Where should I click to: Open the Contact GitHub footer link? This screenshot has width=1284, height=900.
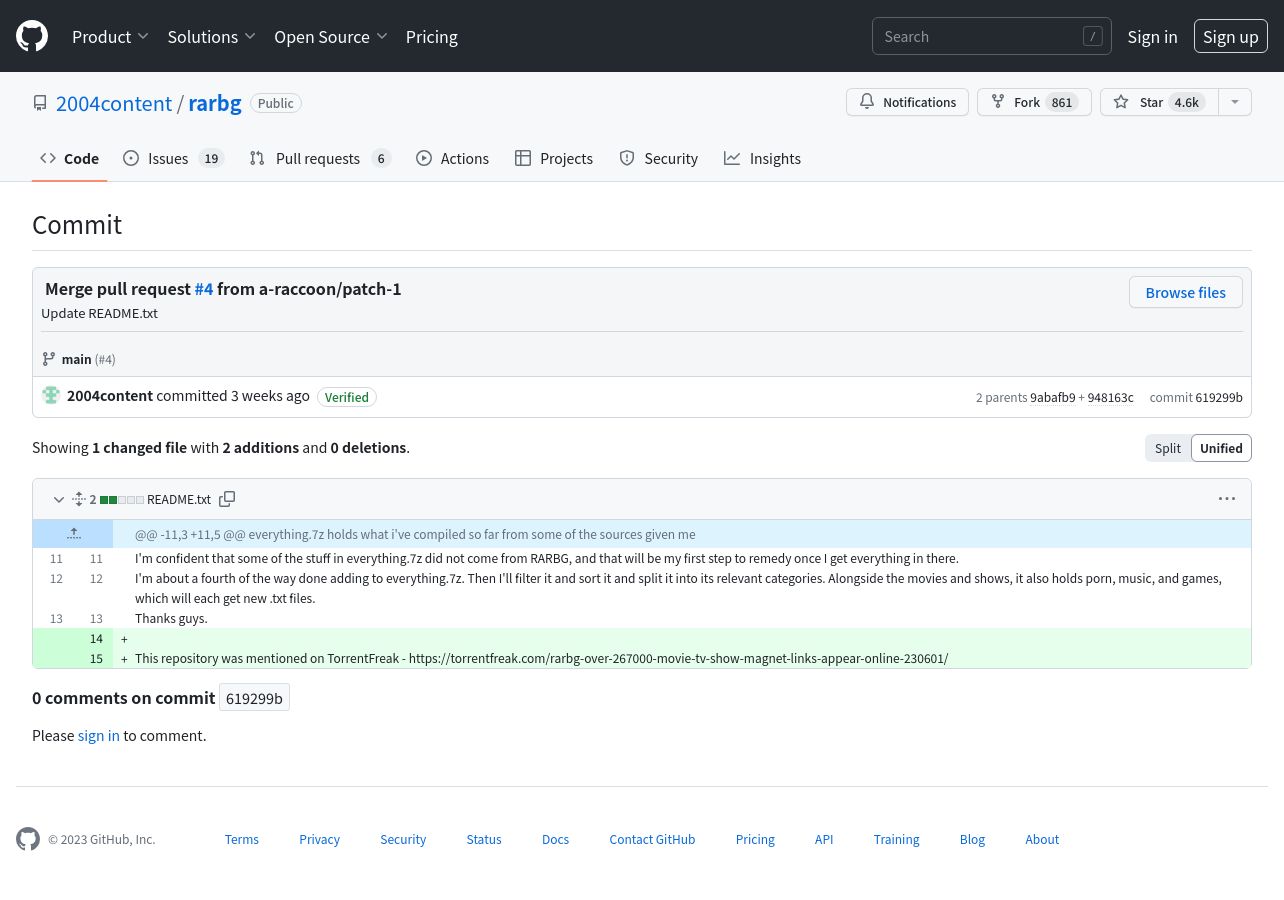652,839
